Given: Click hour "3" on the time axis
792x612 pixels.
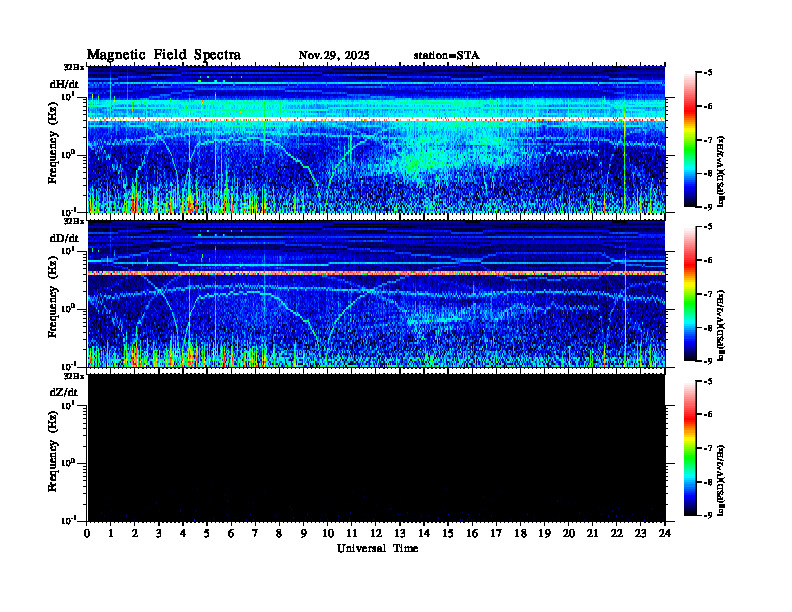Looking at the screenshot, I should click(x=159, y=534).
